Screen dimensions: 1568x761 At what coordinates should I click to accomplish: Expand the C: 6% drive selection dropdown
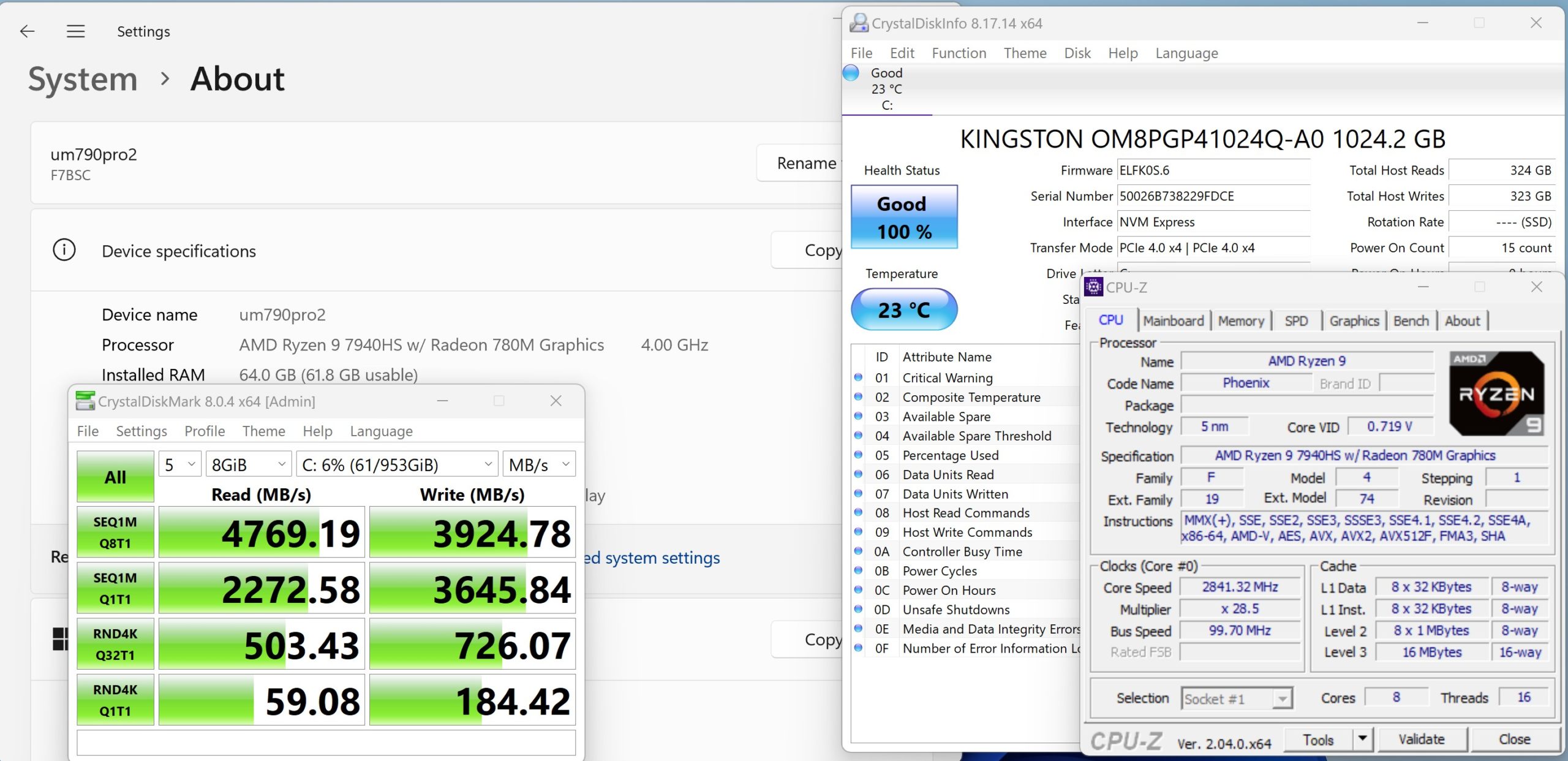397,464
